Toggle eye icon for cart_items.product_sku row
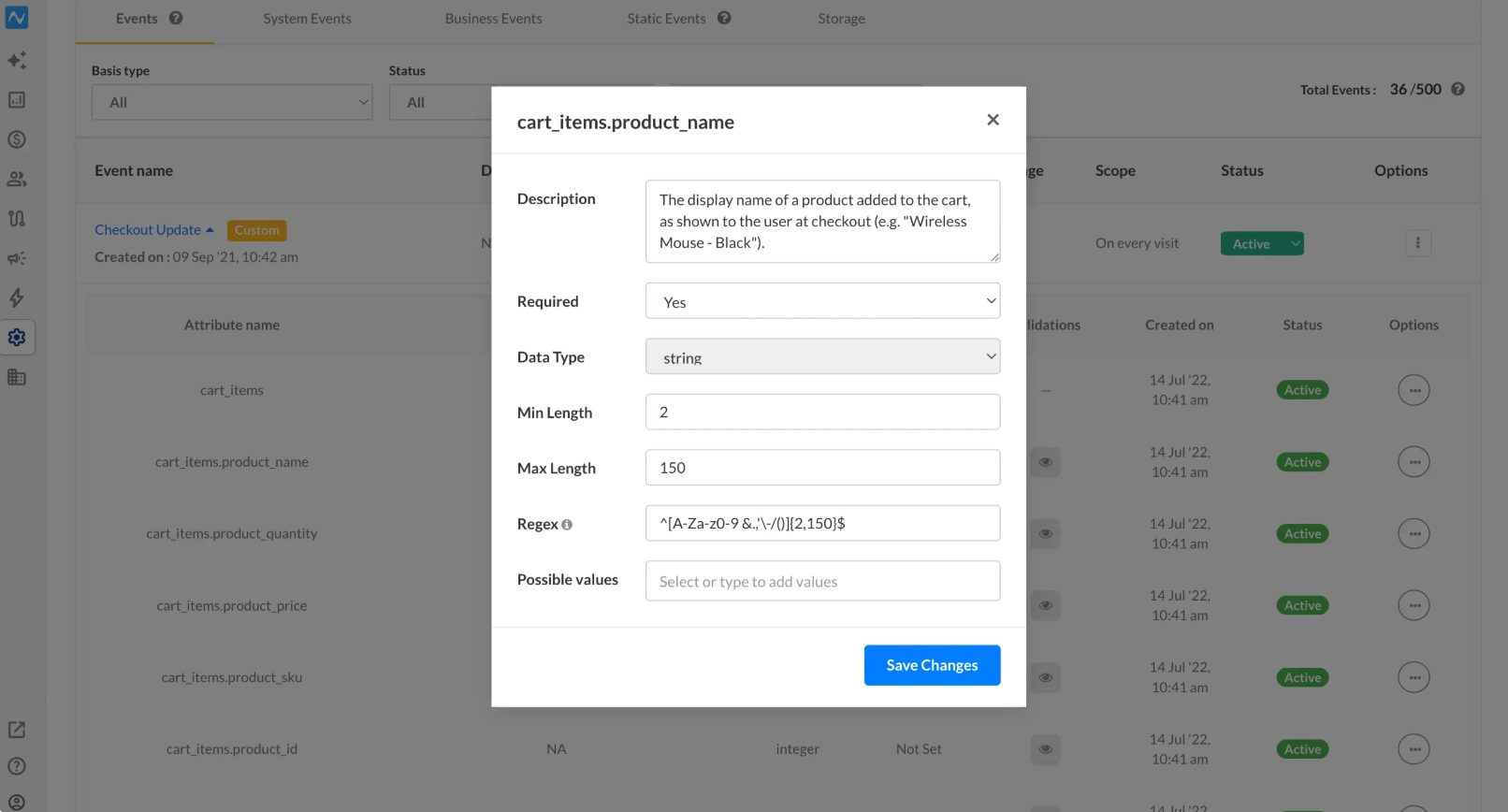This screenshot has width=1508, height=812. (1046, 677)
